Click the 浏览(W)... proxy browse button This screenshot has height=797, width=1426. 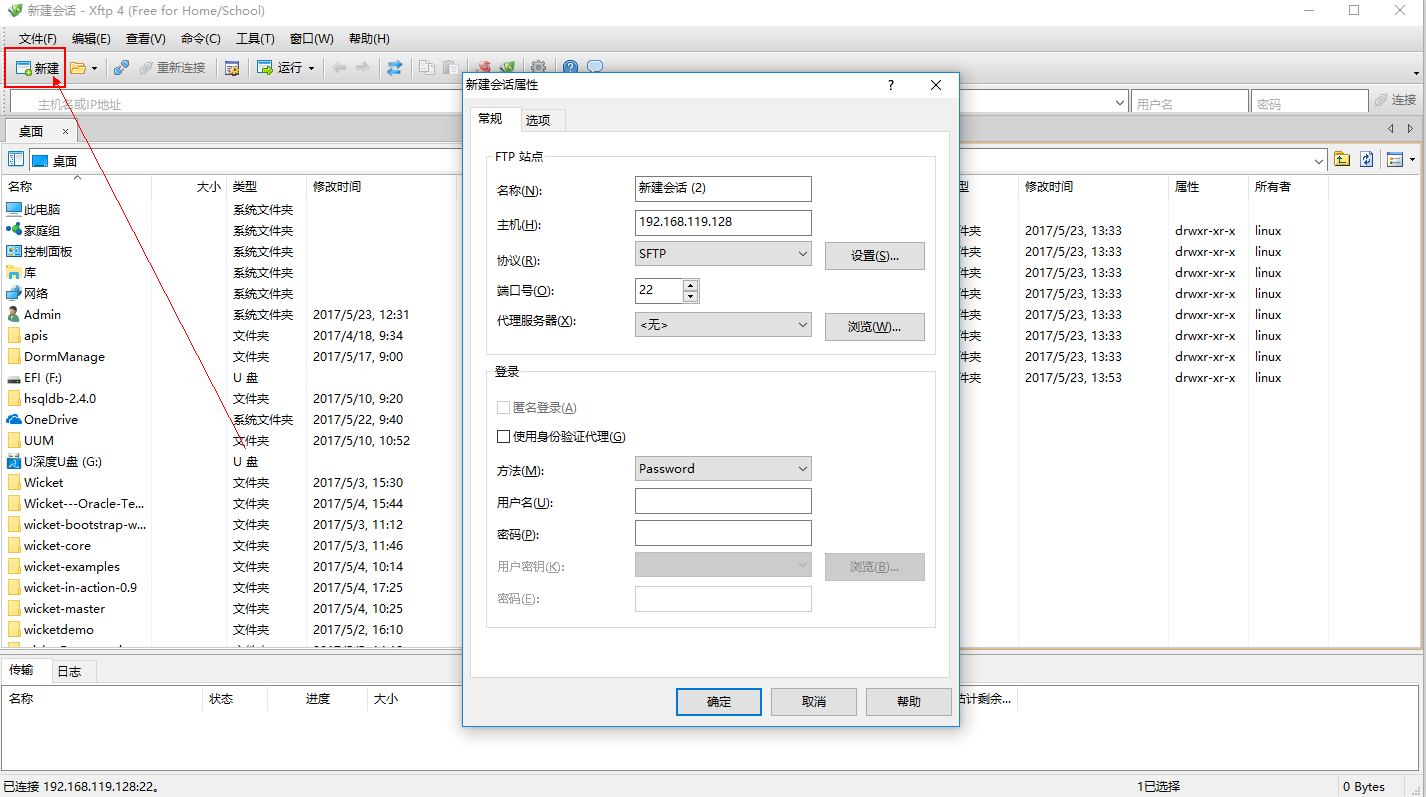(875, 327)
